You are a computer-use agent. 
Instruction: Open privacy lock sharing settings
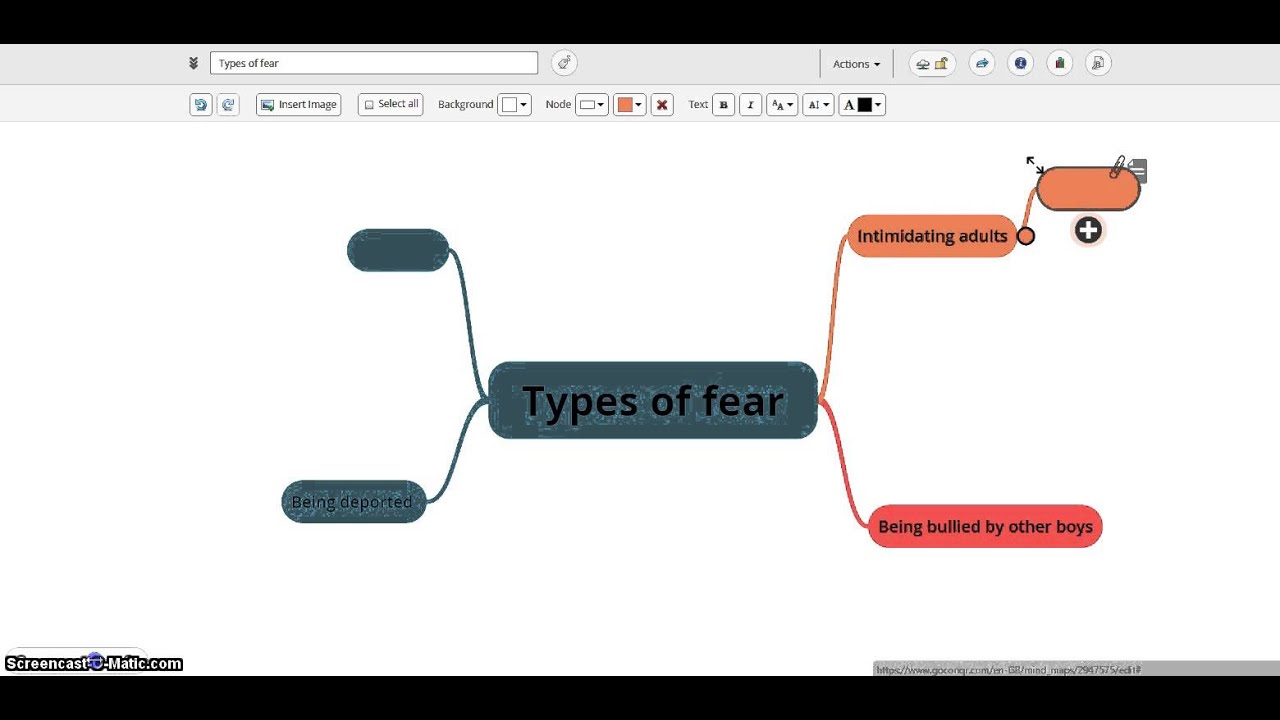click(932, 63)
